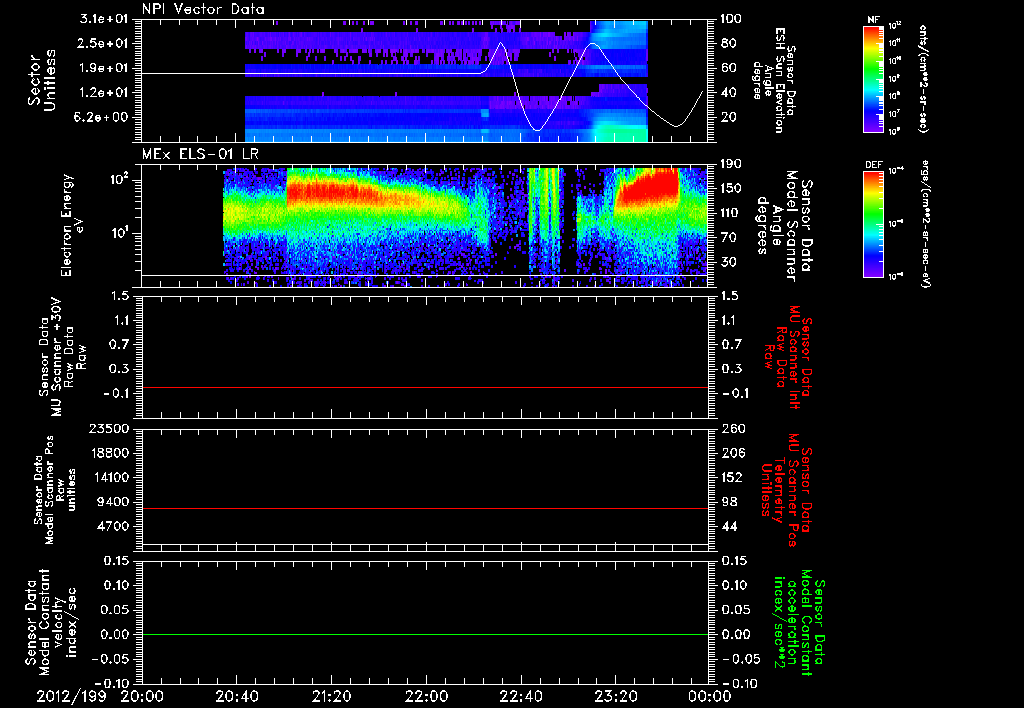Click the 'DEF' color bar heading
The width and height of the screenshot is (1024, 708).
(x=873, y=165)
